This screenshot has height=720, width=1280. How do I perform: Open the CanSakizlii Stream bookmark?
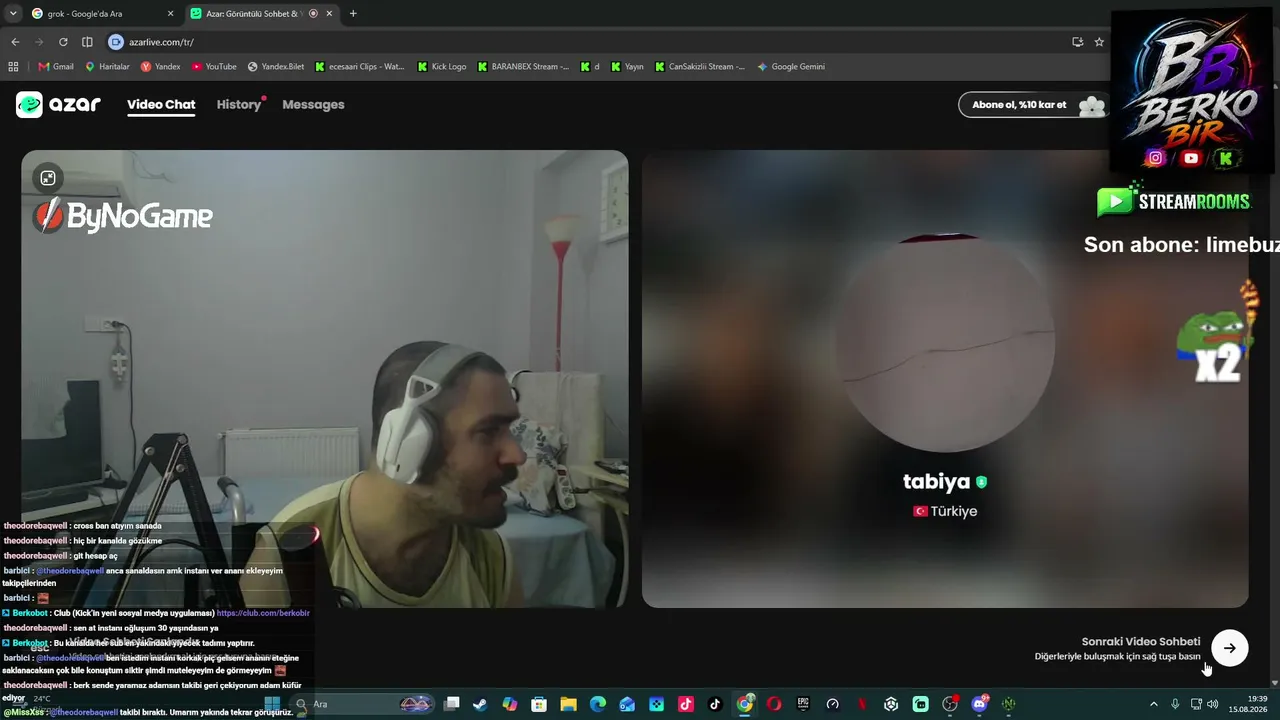point(700,67)
